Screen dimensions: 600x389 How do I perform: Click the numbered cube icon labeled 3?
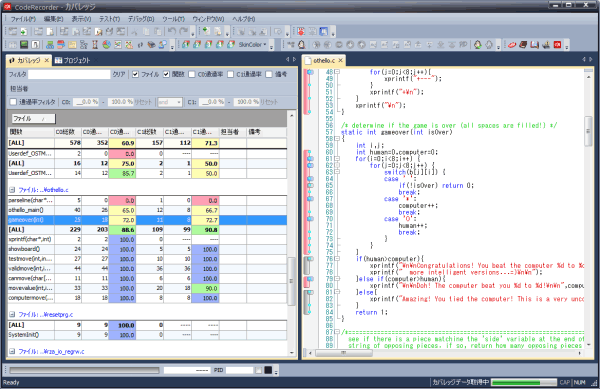[209, 45]
